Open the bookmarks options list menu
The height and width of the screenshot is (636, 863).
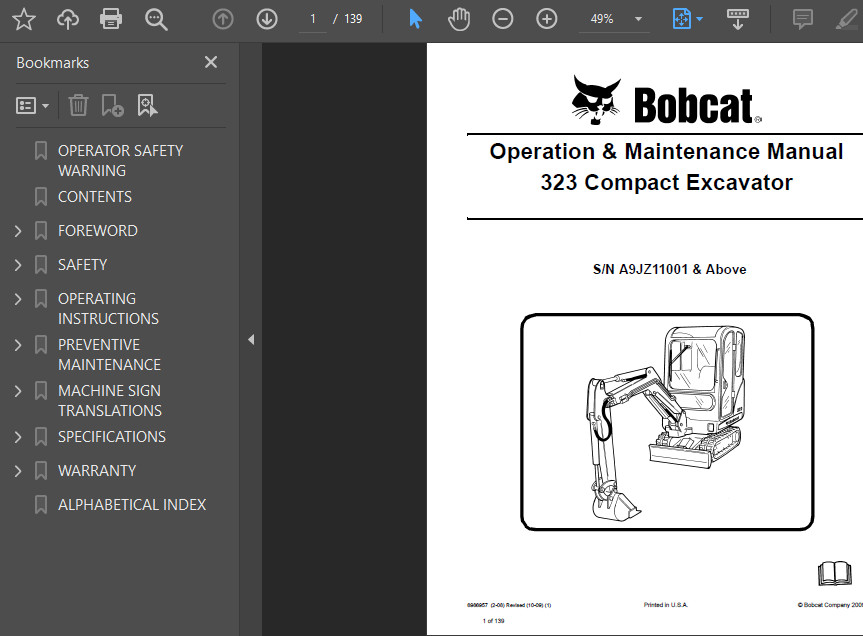pos(32,105)
